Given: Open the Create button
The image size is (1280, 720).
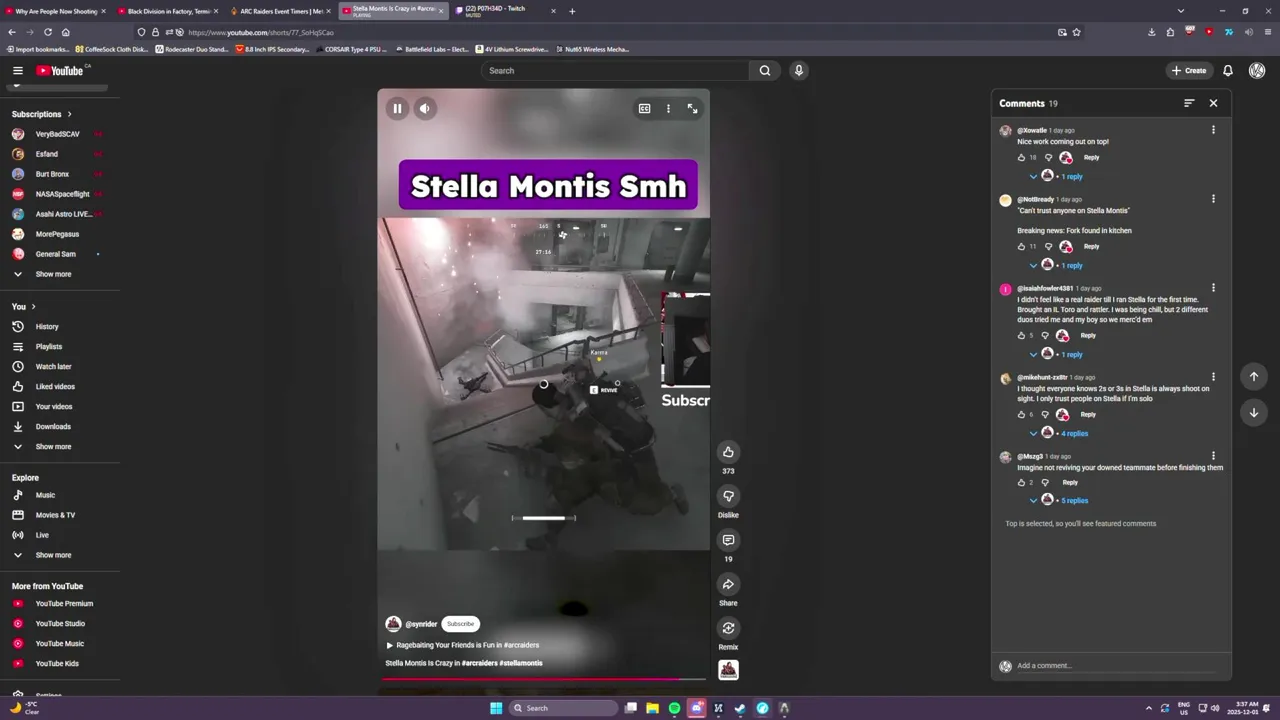Looking at the screenshot, I should 1189,70.
